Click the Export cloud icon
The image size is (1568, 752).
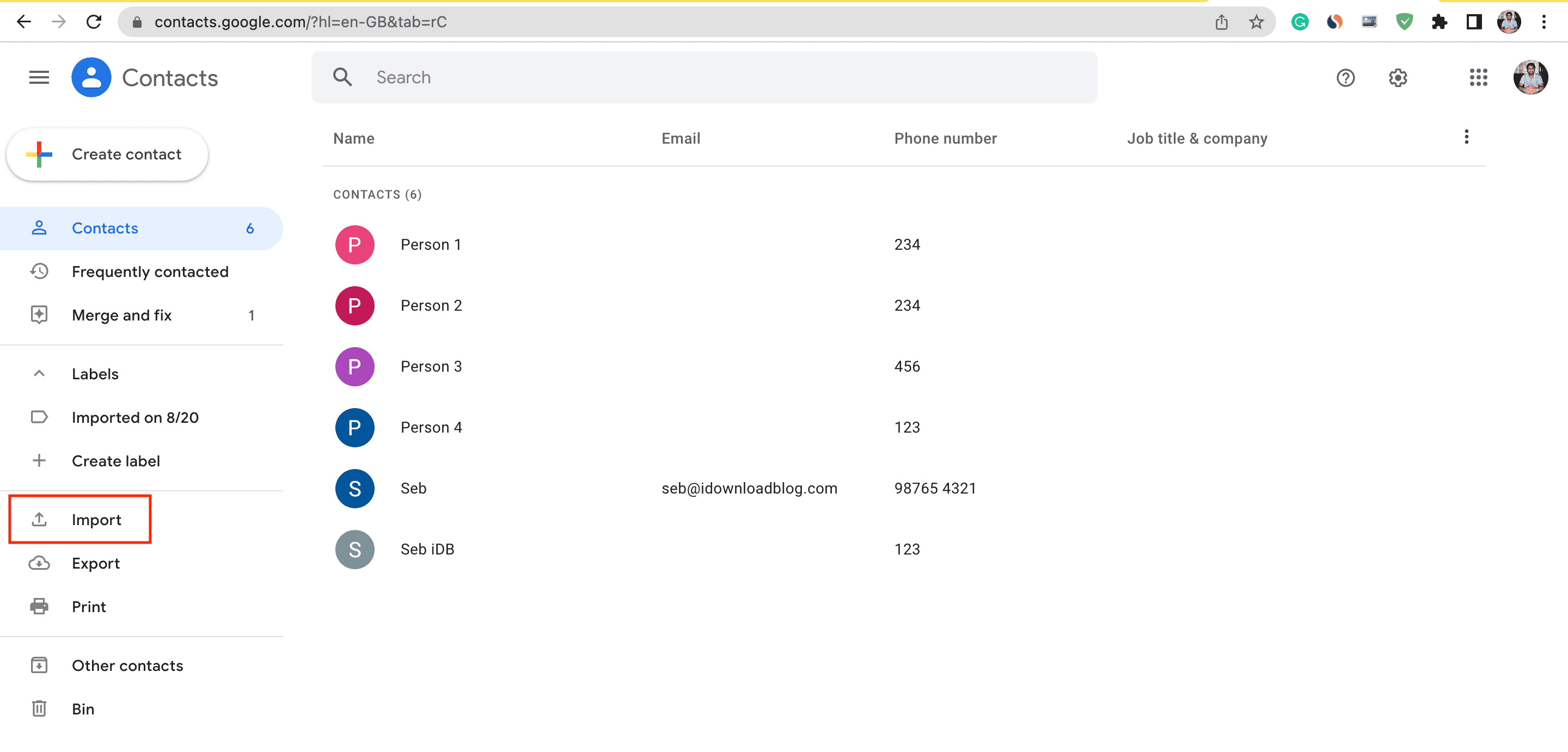tap(39, 563)
